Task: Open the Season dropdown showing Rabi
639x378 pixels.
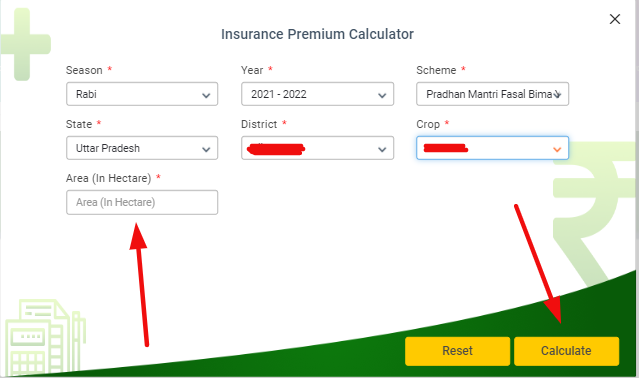Action: coord(142,94)
